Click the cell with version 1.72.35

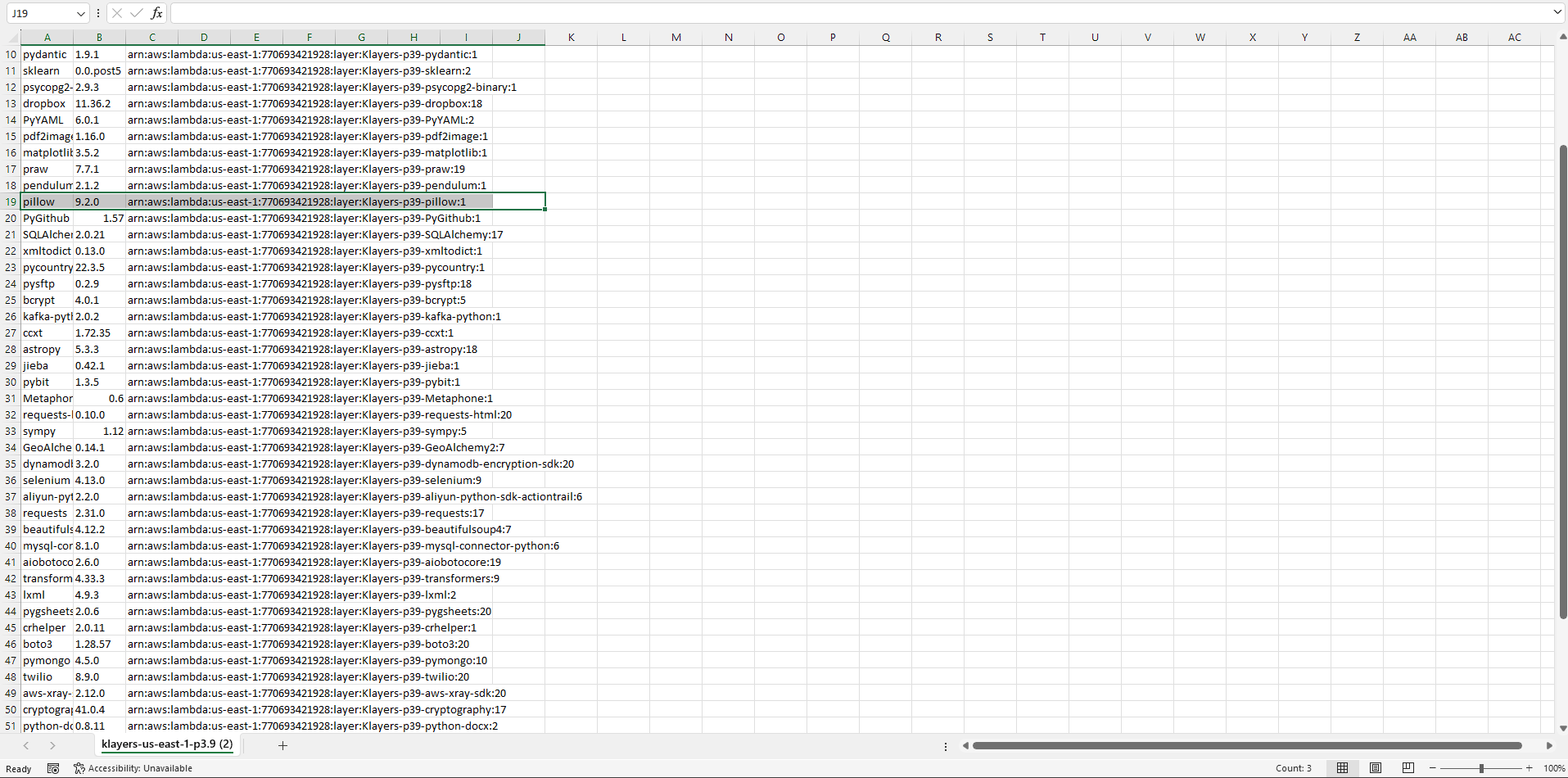(100, 332)
